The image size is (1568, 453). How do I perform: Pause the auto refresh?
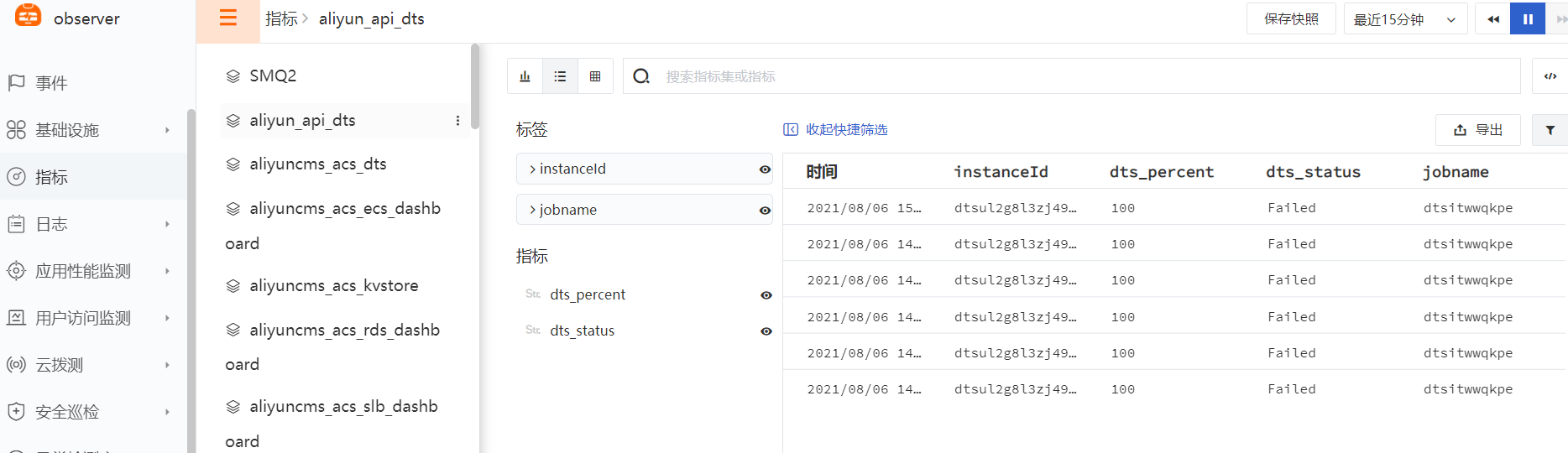click(x=1528, y=19)
